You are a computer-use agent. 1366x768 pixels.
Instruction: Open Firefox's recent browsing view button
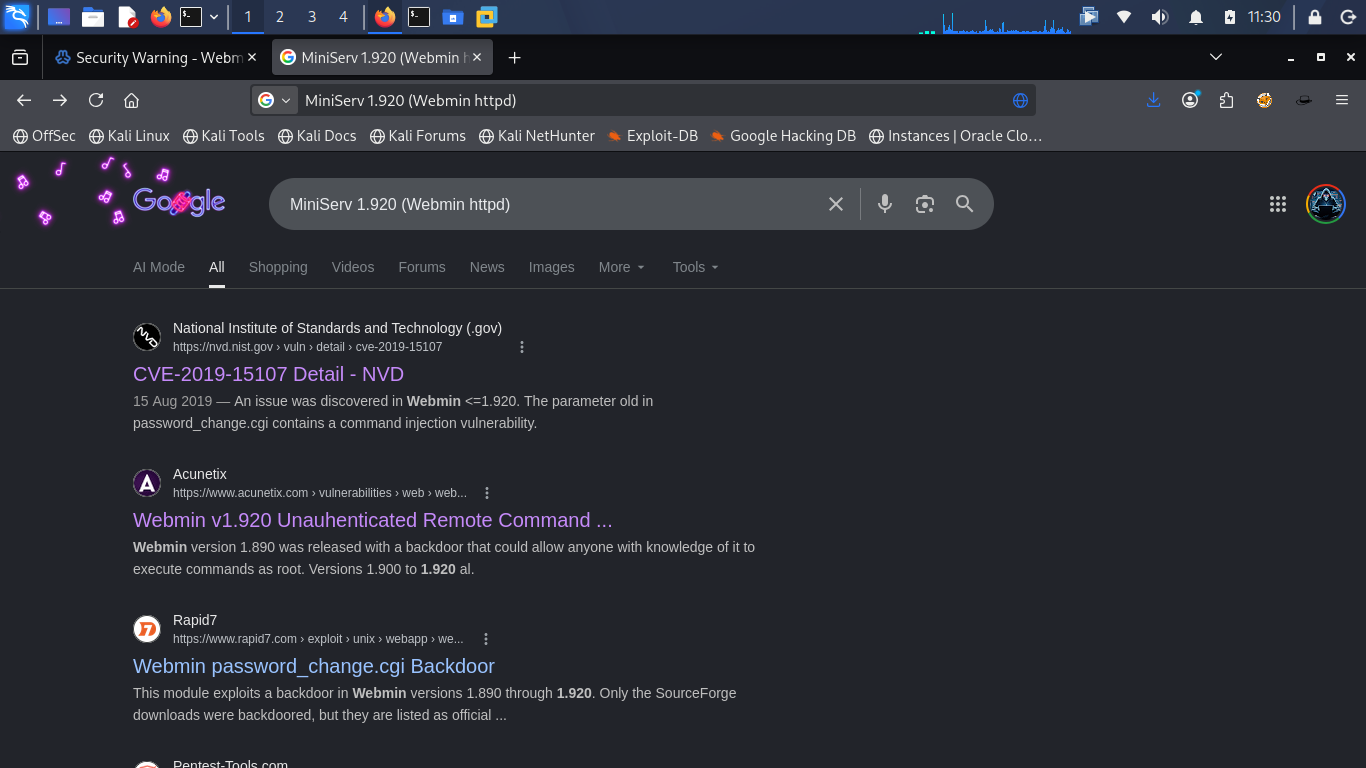[x=20, y=58]
